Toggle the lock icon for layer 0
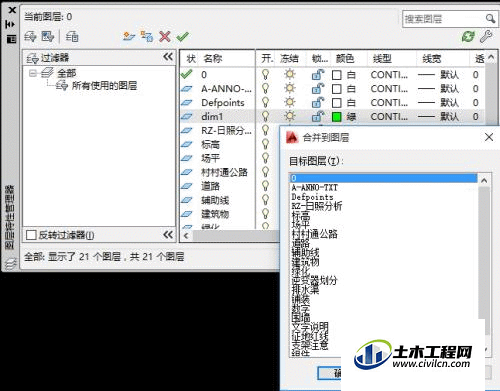 [318, 74]
